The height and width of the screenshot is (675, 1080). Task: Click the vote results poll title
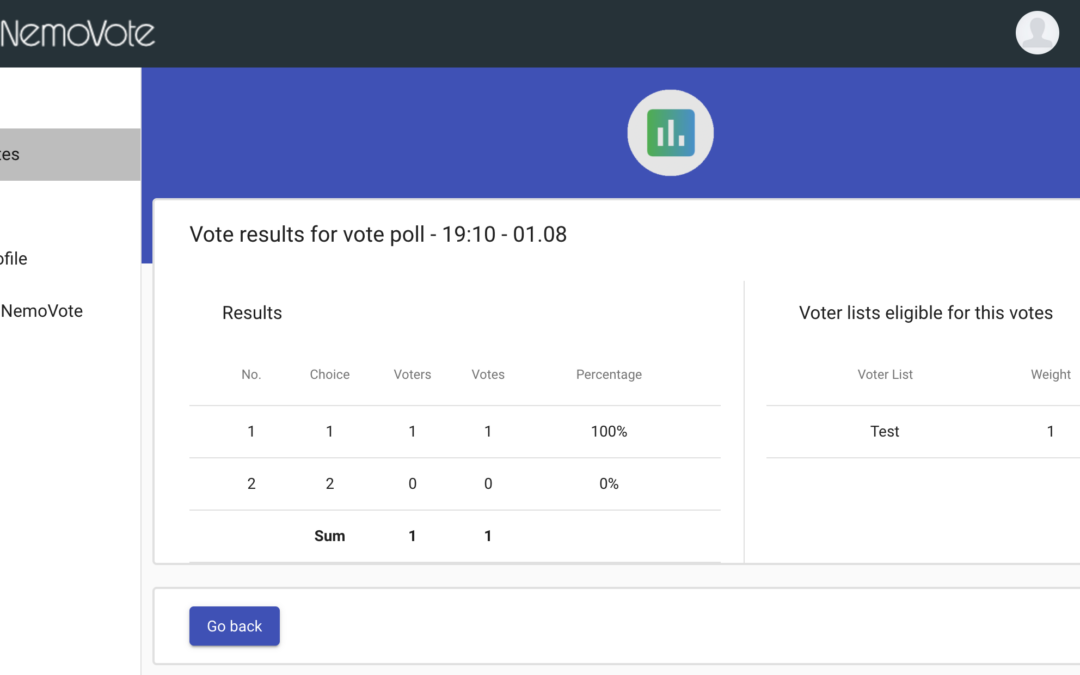[378, 235]
